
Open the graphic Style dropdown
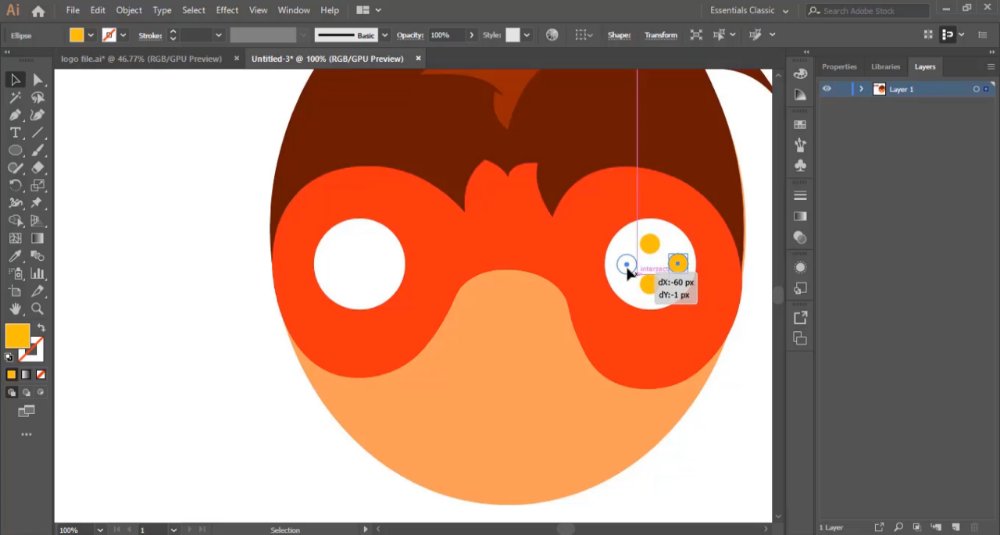(527, 35)
